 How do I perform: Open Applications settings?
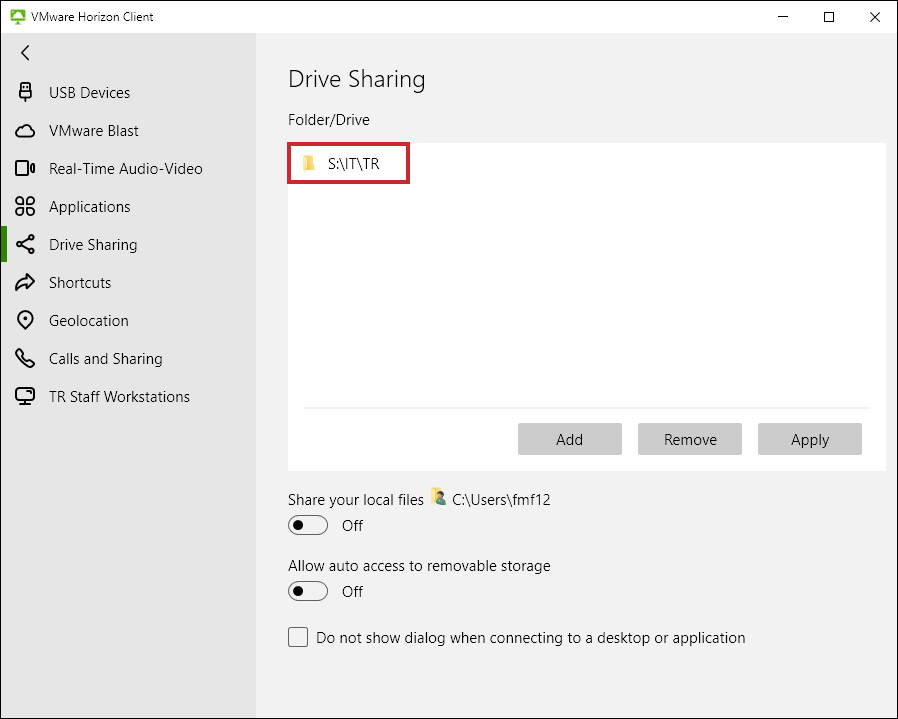[90, 207]
